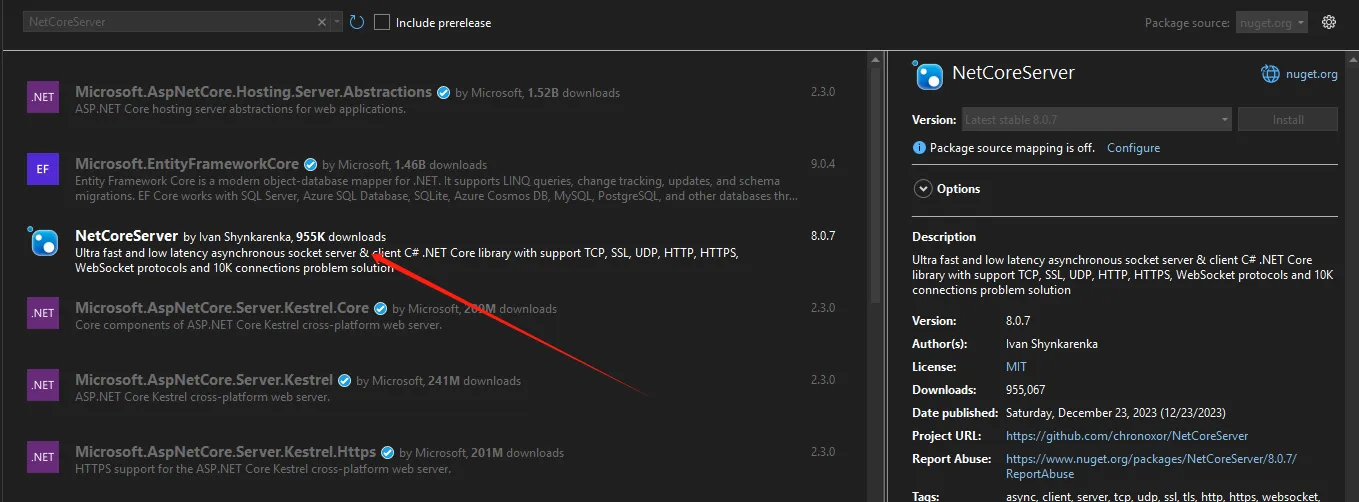Image resolution: width=1359 pixels, height=502 pixels.
Task: Click version 9.0.4 of EntityFrameworkCore row
Action: [822, 164]
